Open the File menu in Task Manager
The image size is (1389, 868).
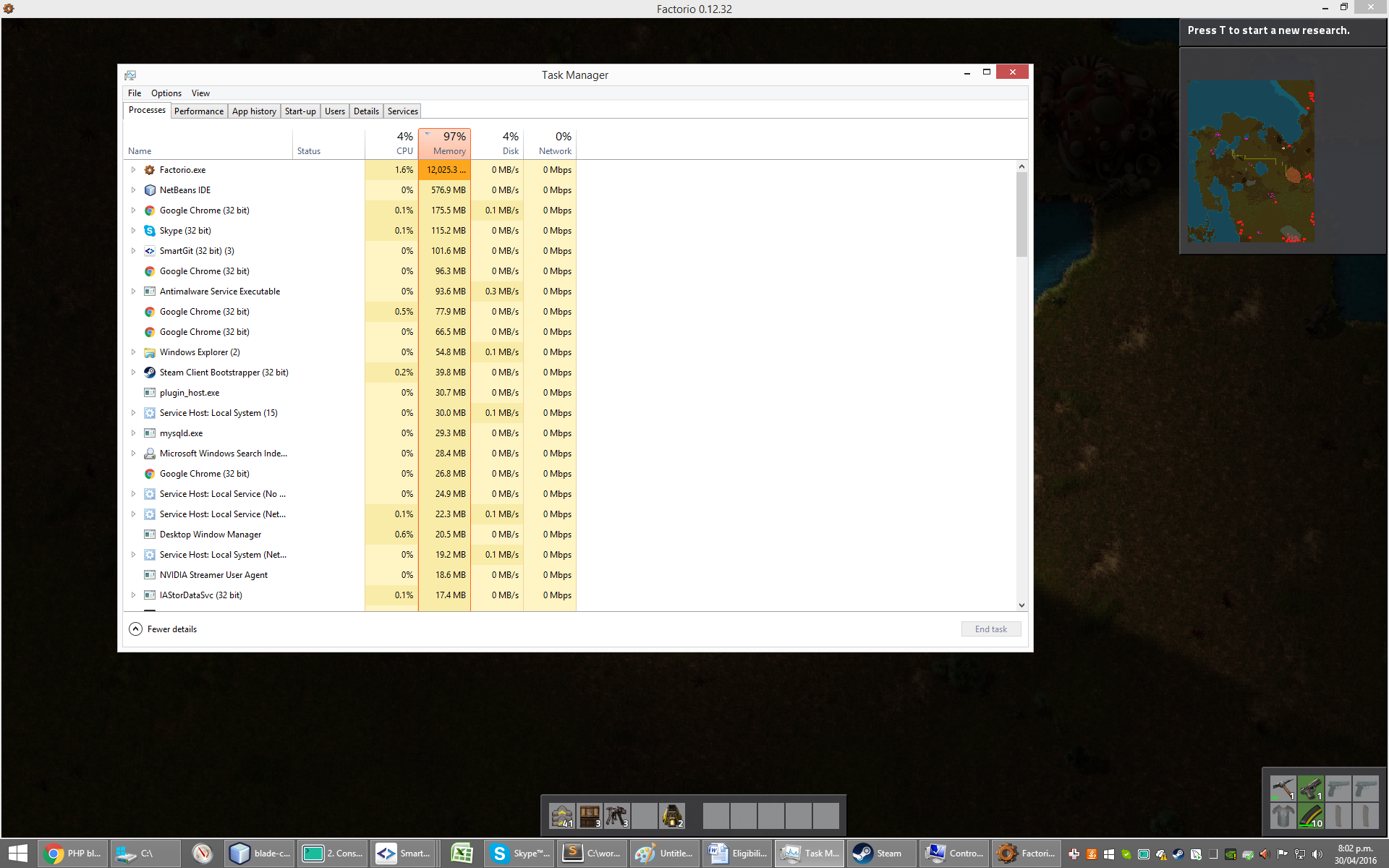(x=135, y=93)
